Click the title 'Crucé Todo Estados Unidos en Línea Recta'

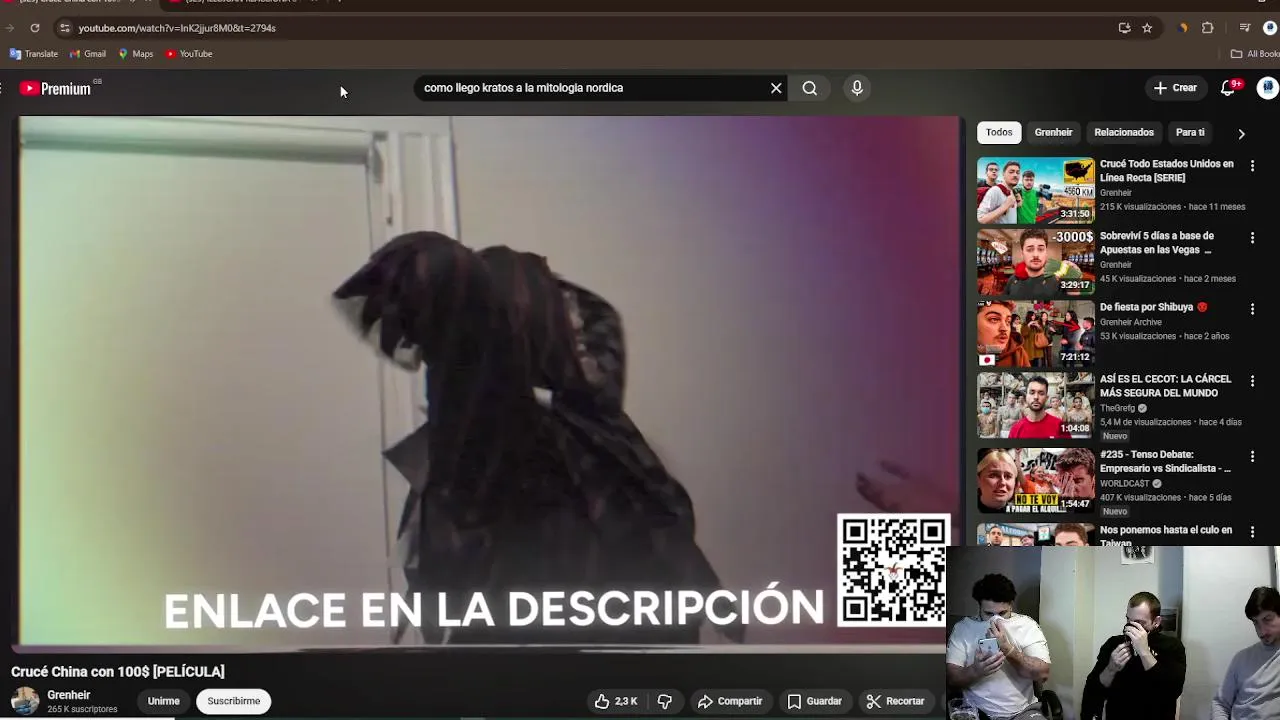click(1166, 171)
